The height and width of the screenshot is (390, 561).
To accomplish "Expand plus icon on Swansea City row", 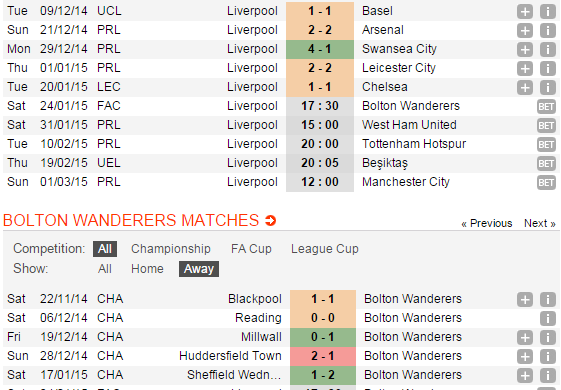I will pyautogui.click(x=525, y=49).
